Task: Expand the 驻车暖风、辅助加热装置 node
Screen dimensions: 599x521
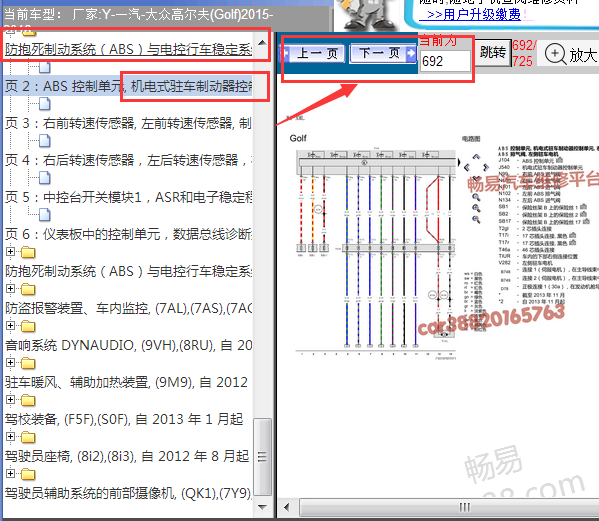Action: coord(11,362)
